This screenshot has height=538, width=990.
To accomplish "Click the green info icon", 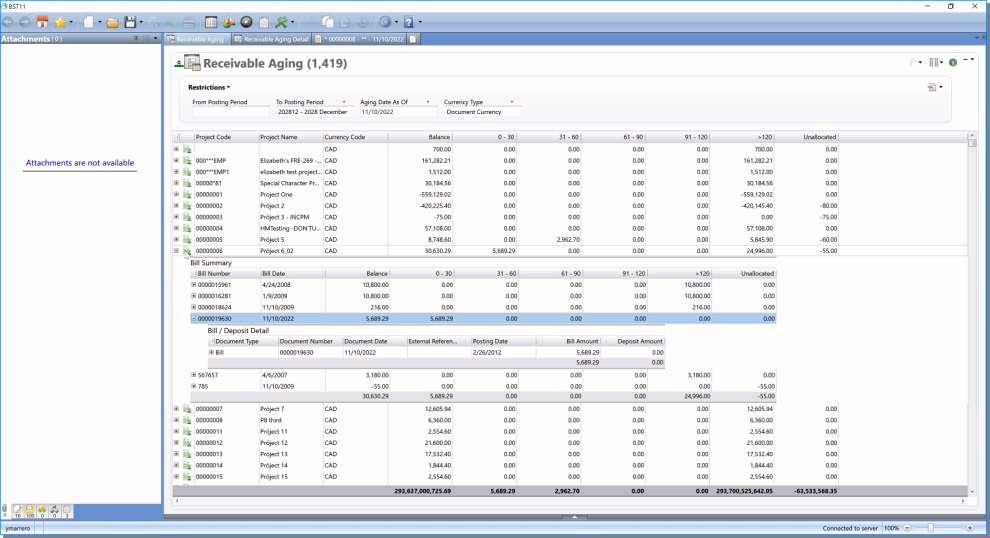I will click(953, 62).
